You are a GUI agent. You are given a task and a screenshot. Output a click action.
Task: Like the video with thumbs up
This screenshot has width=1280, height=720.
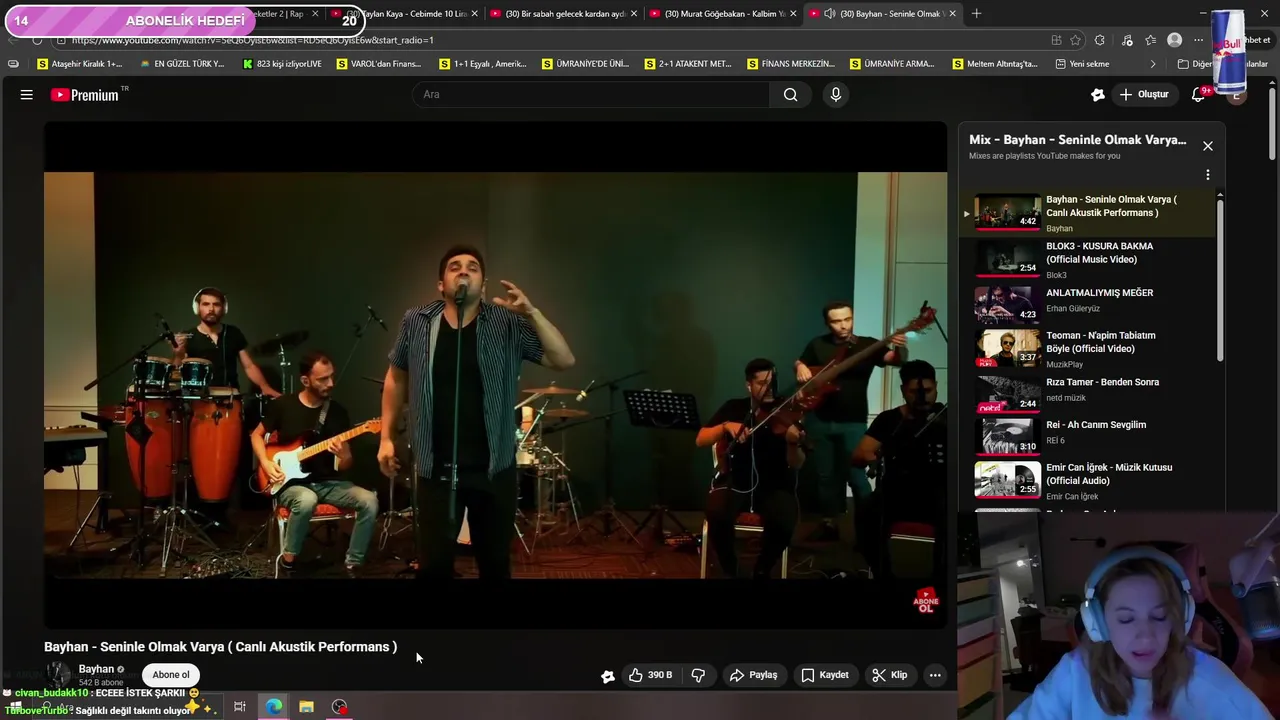coord(650,675)
